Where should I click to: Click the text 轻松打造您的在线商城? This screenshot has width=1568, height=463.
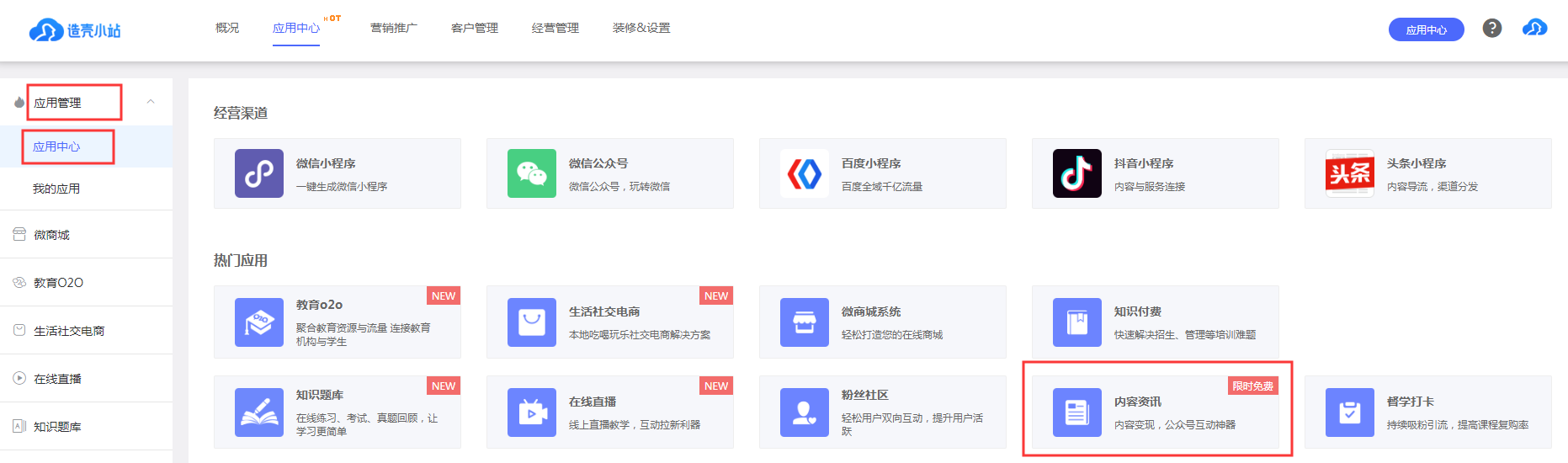pyautogui.click(x=892, y=335)
